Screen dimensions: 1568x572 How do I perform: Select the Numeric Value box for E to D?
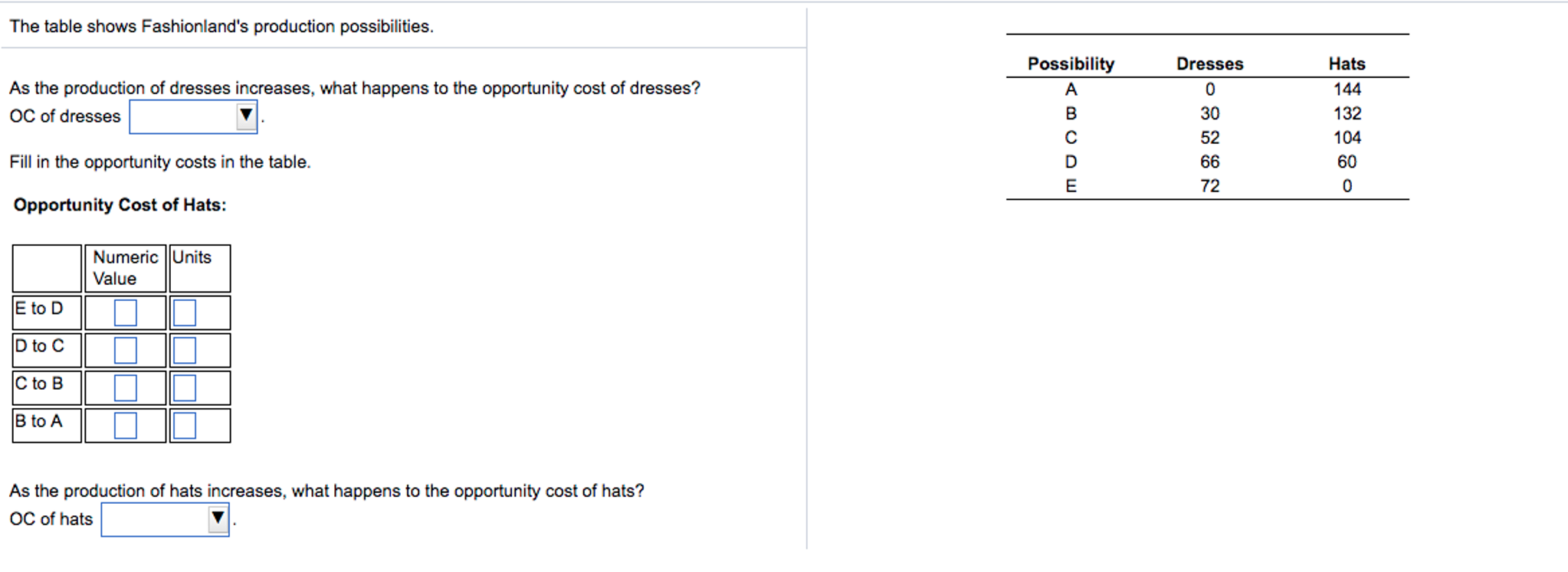[124, 312]
